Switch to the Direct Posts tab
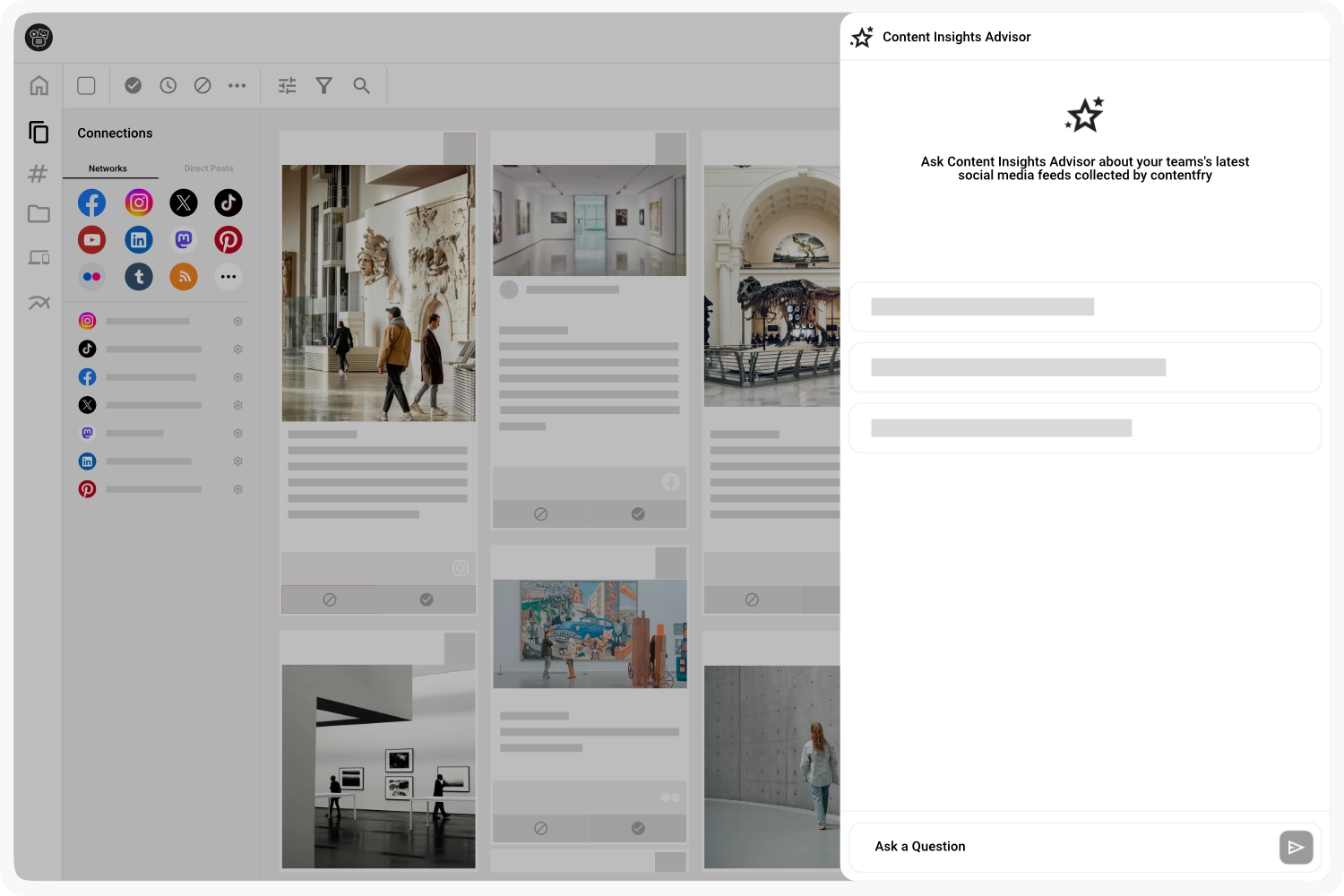The width and height of the screenshot is (1344, 896). point(209,168)
